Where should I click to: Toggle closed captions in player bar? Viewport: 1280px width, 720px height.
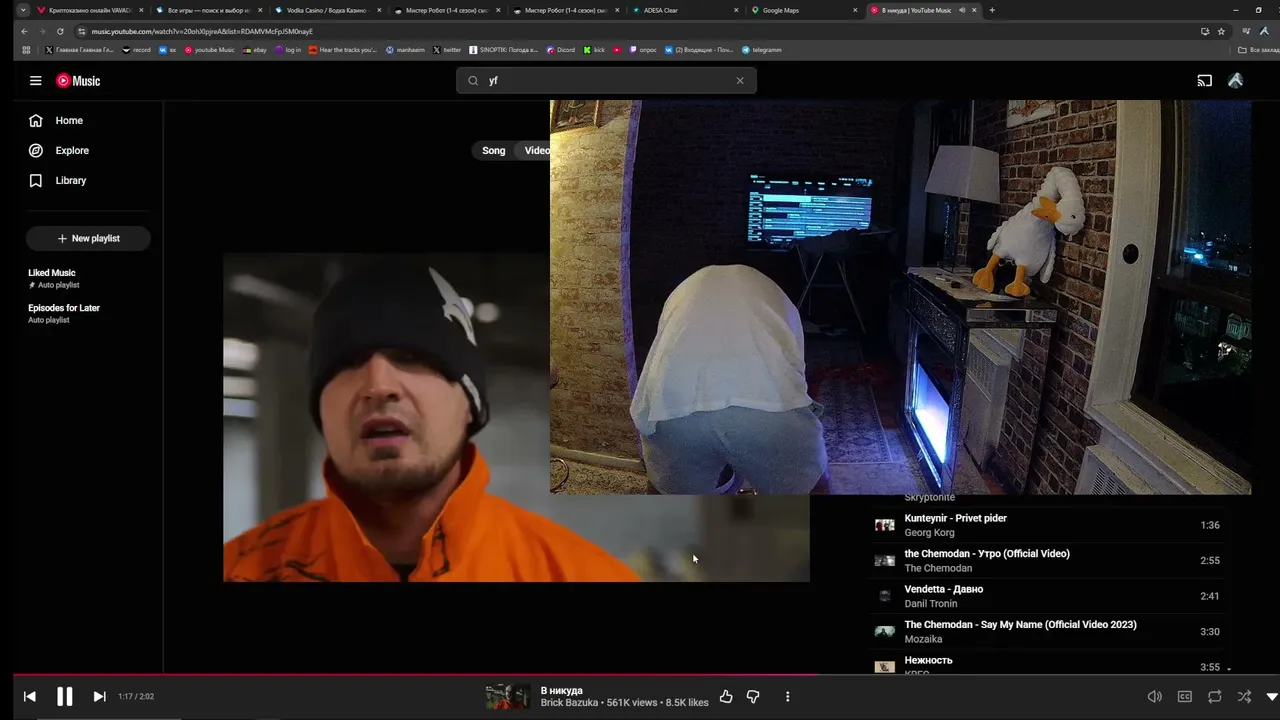tap(1185, 697)
